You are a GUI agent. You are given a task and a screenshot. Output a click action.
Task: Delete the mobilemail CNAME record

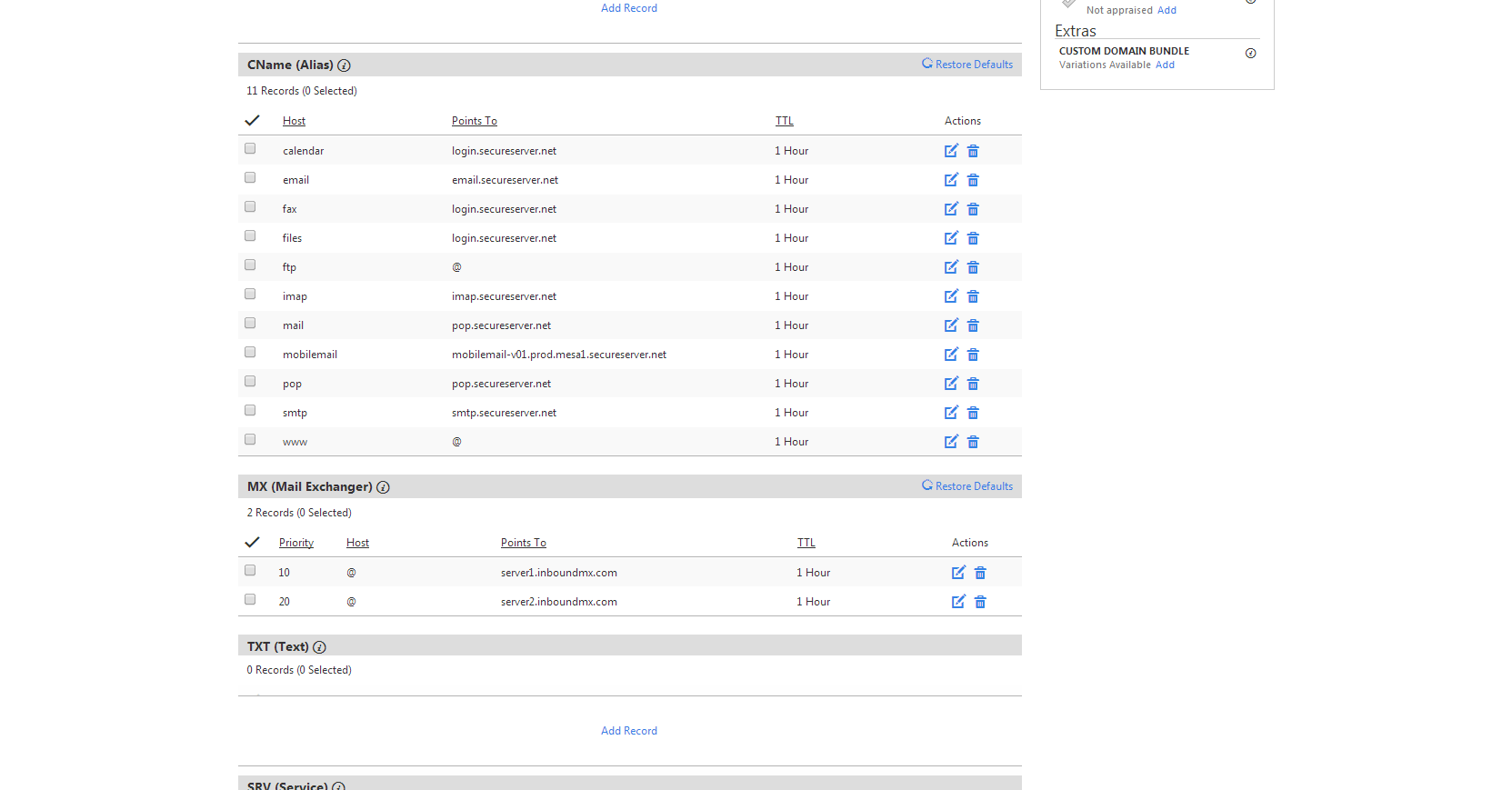(x=973, y=355)
